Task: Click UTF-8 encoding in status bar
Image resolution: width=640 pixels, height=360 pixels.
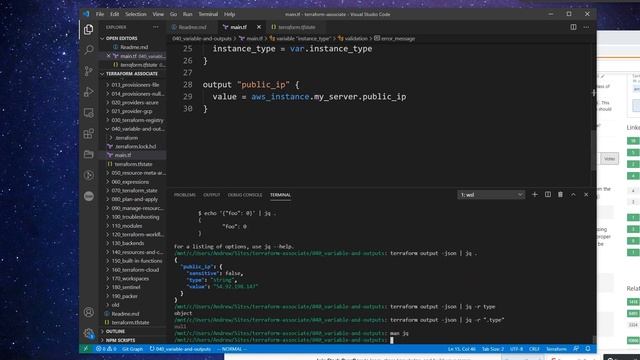Action: (516, 349)
